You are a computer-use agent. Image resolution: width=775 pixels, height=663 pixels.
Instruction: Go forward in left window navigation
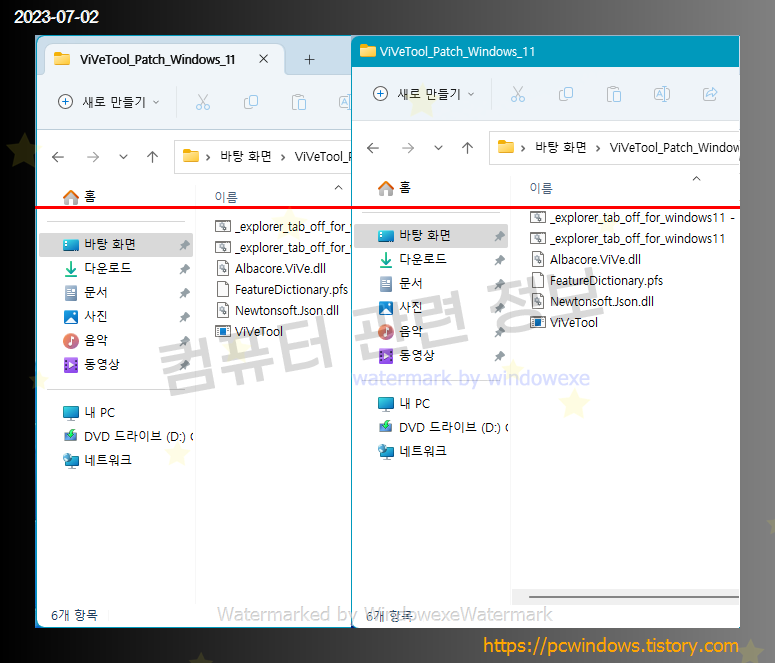[93, 157]
